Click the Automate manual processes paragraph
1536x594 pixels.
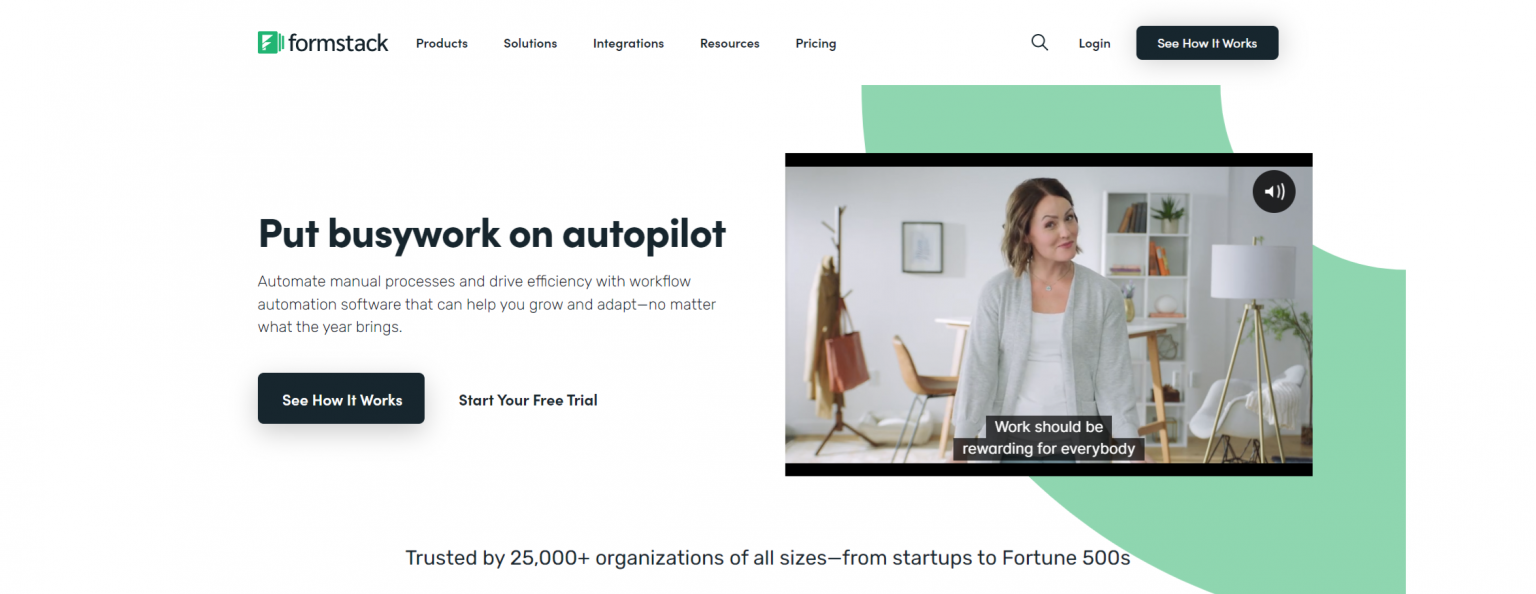tap(487, 304)
